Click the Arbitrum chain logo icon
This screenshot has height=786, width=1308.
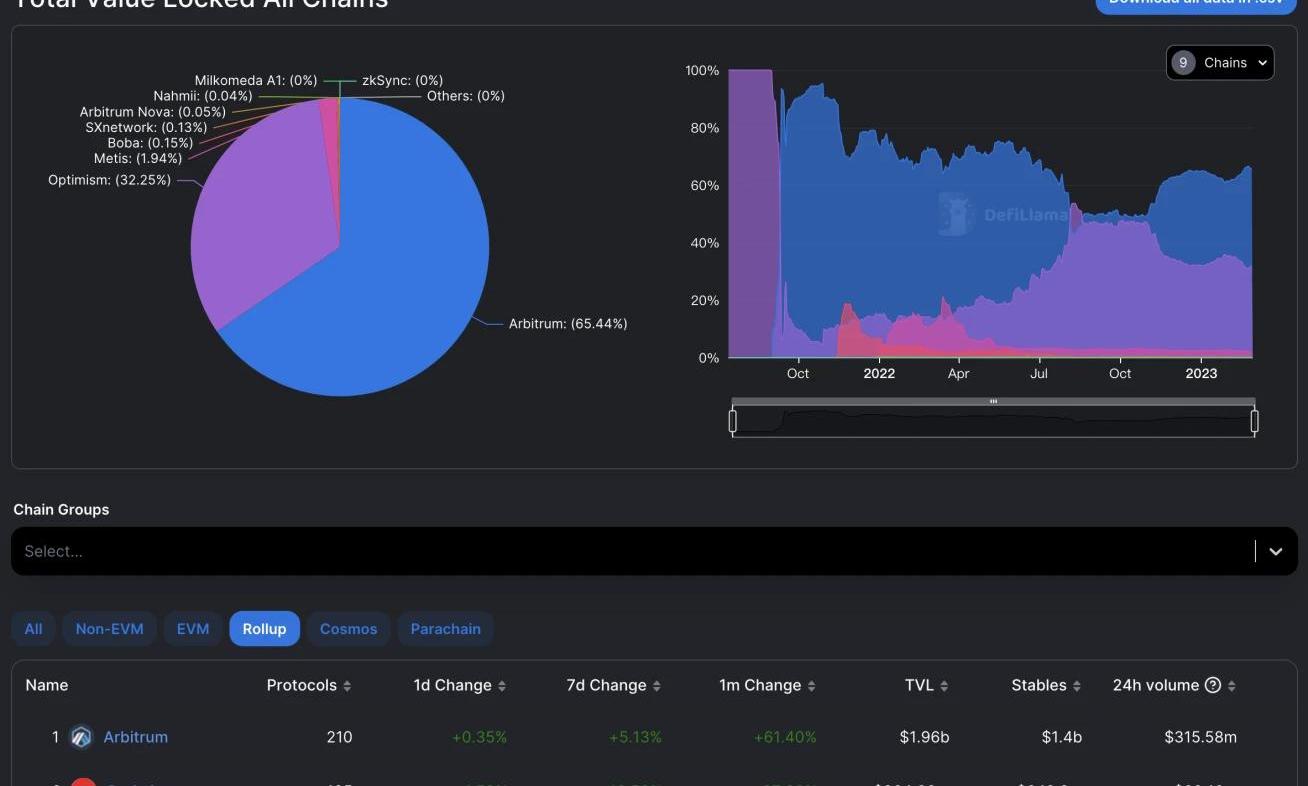(81, 737)
